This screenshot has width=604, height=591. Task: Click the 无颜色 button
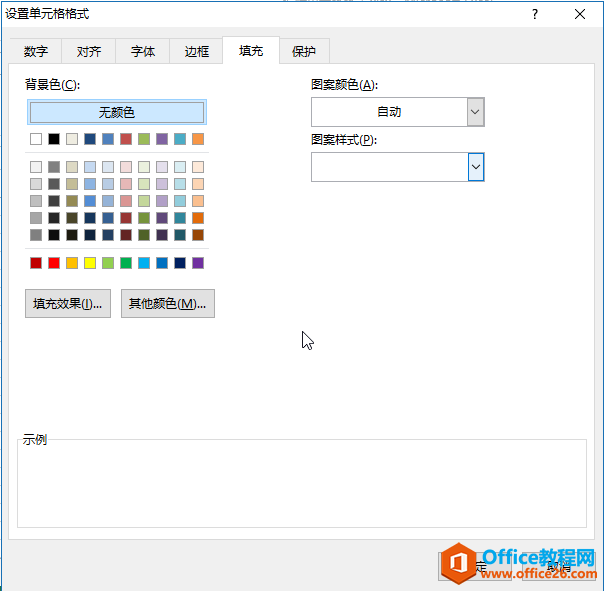[x=117, y=112]
